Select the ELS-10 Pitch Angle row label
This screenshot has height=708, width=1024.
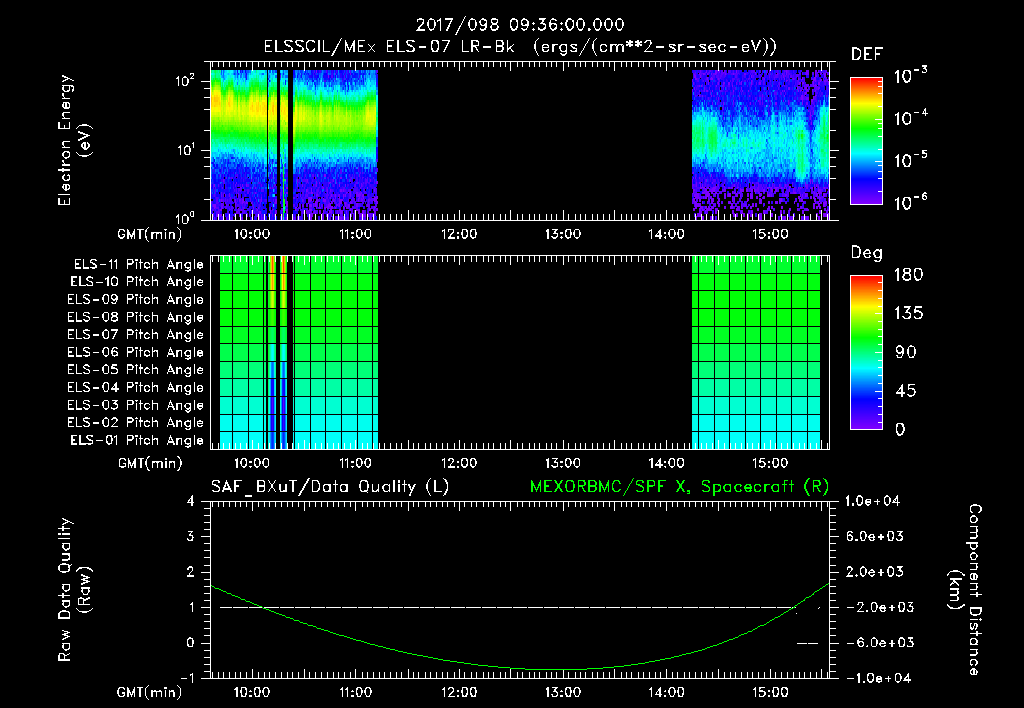(x=137, y=282)
